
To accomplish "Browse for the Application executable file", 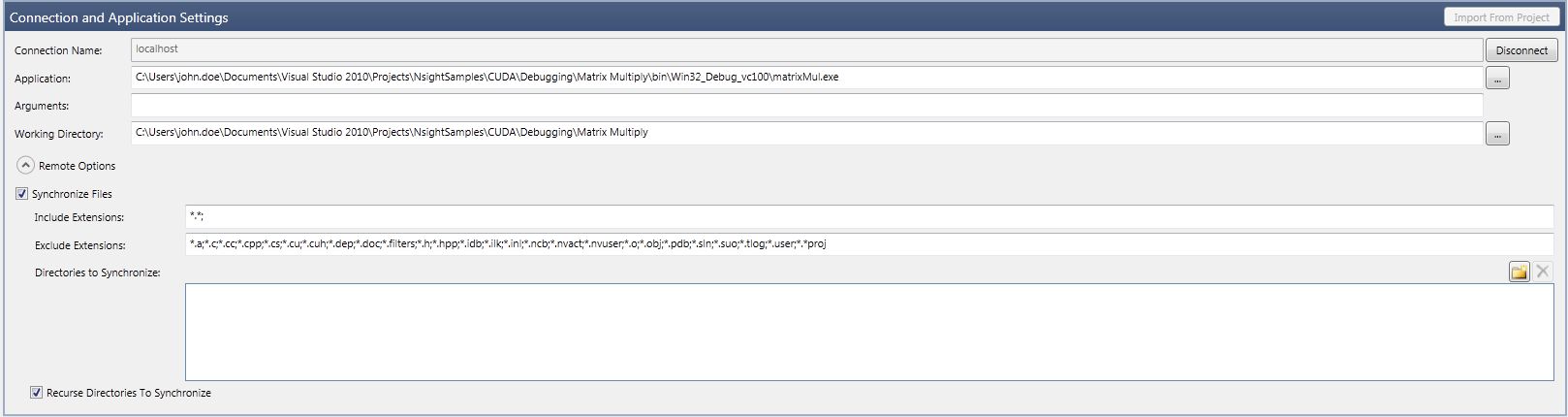I will (1497, 79).
